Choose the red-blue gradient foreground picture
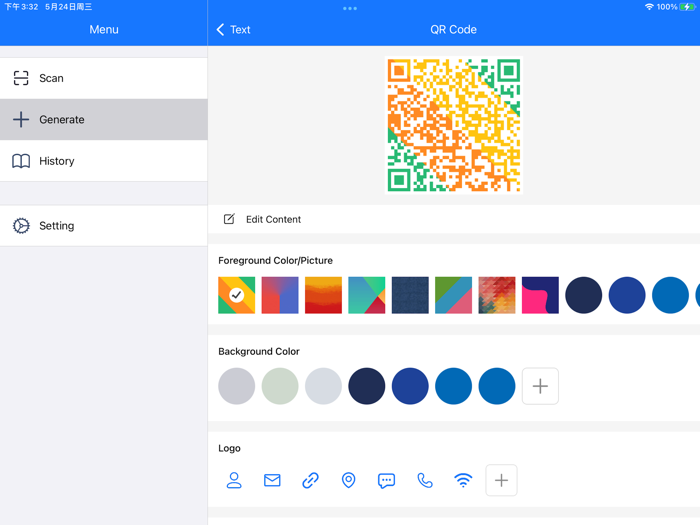 tap(280, 295)
